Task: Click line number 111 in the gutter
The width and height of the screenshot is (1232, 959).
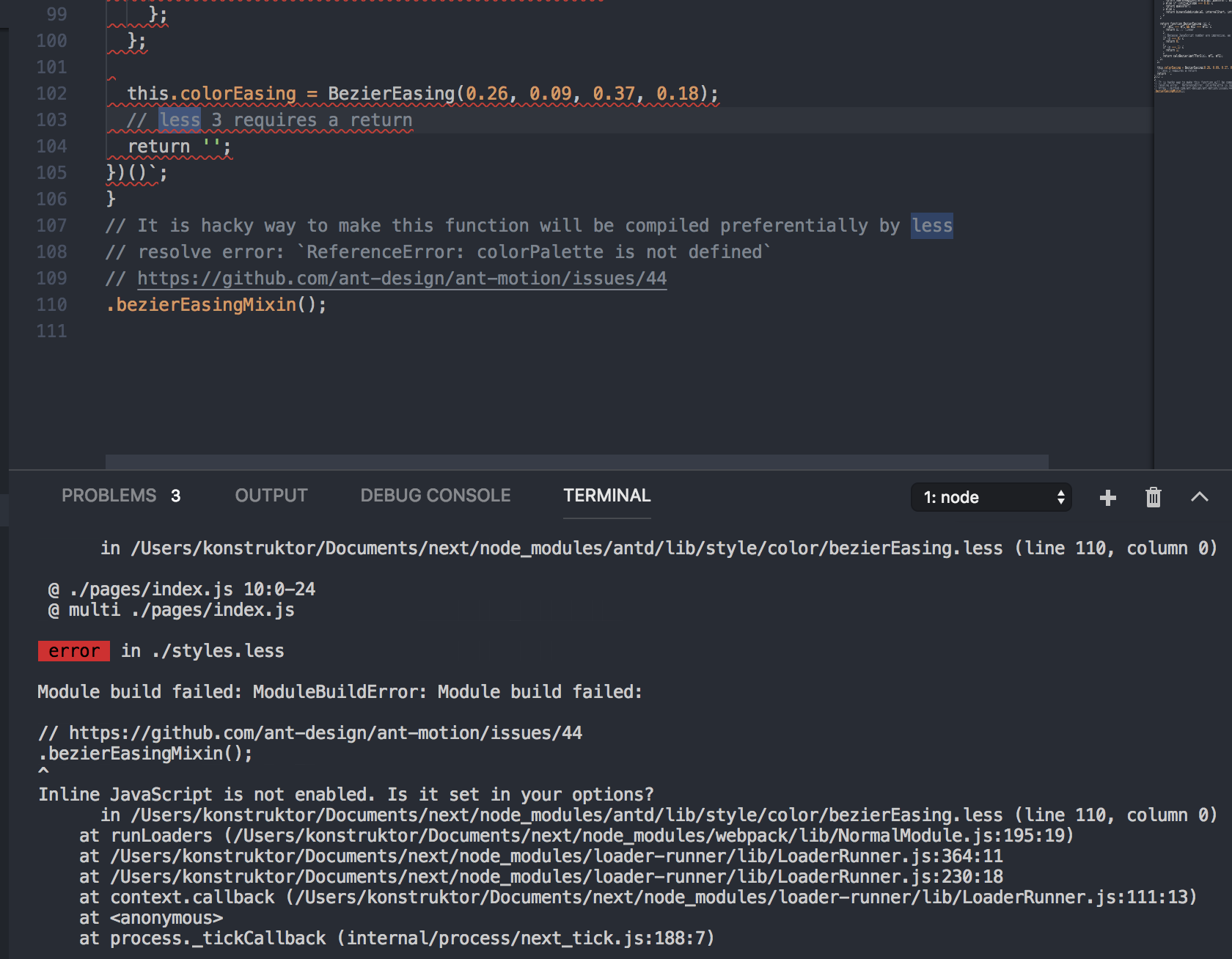Action: (x=51, y=331)
